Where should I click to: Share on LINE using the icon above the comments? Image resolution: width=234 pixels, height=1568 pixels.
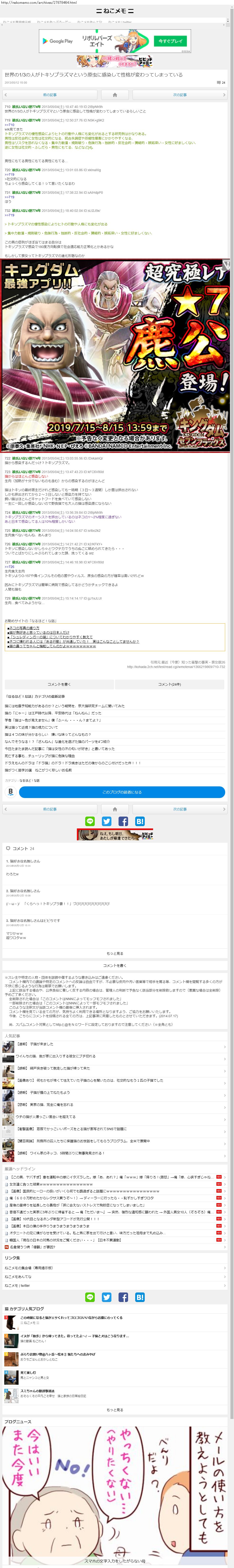90,821
